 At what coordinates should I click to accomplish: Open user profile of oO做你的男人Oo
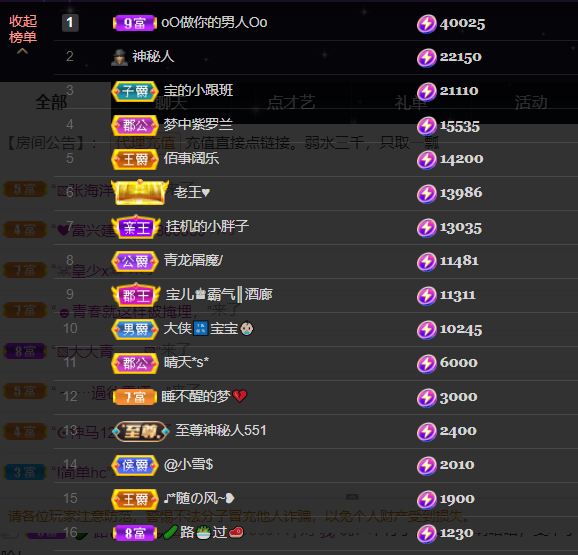coord(214,23)
